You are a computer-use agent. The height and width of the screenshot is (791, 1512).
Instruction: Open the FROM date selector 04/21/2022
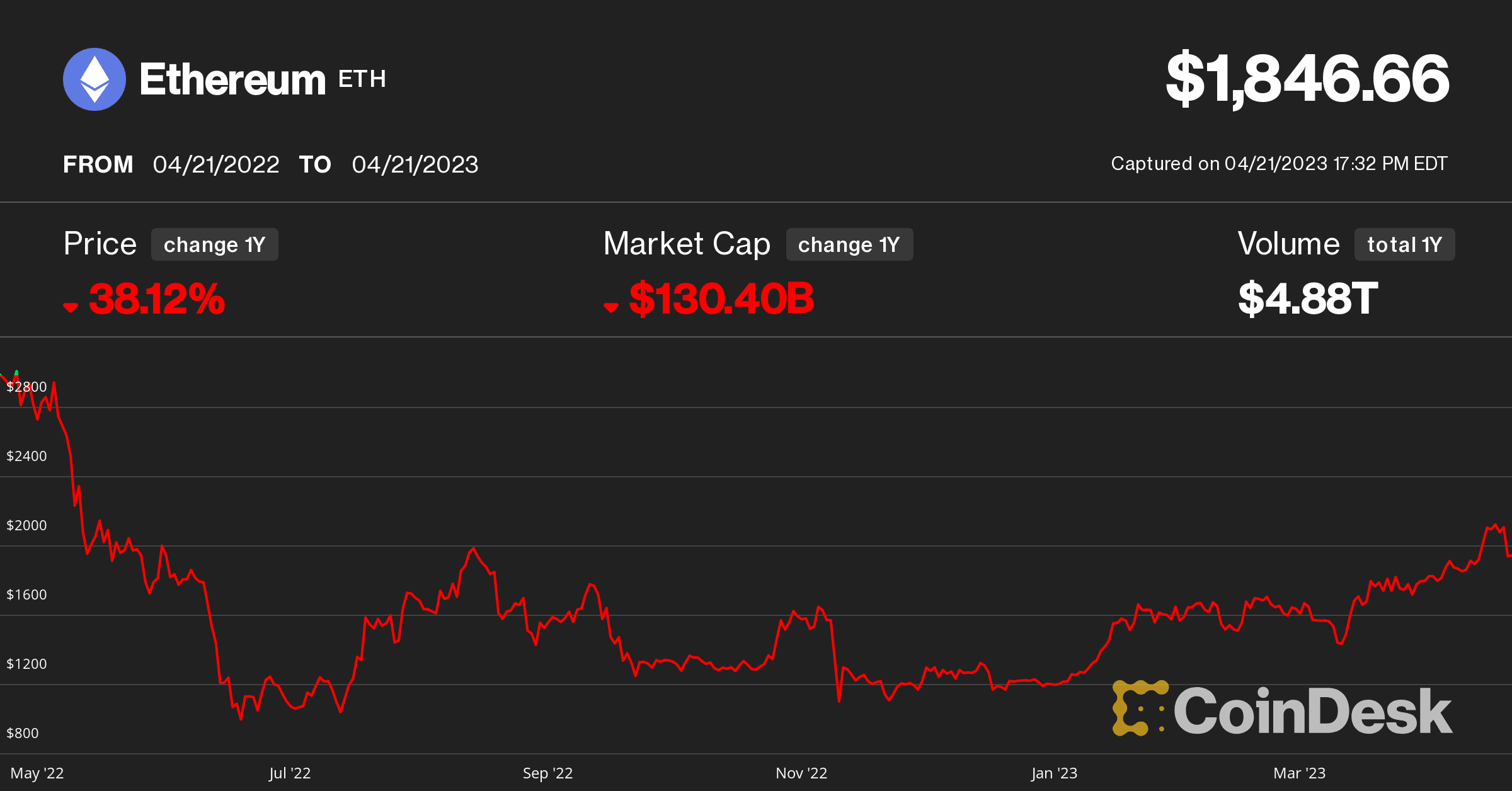pyautogui.click(x=217, y=164)
